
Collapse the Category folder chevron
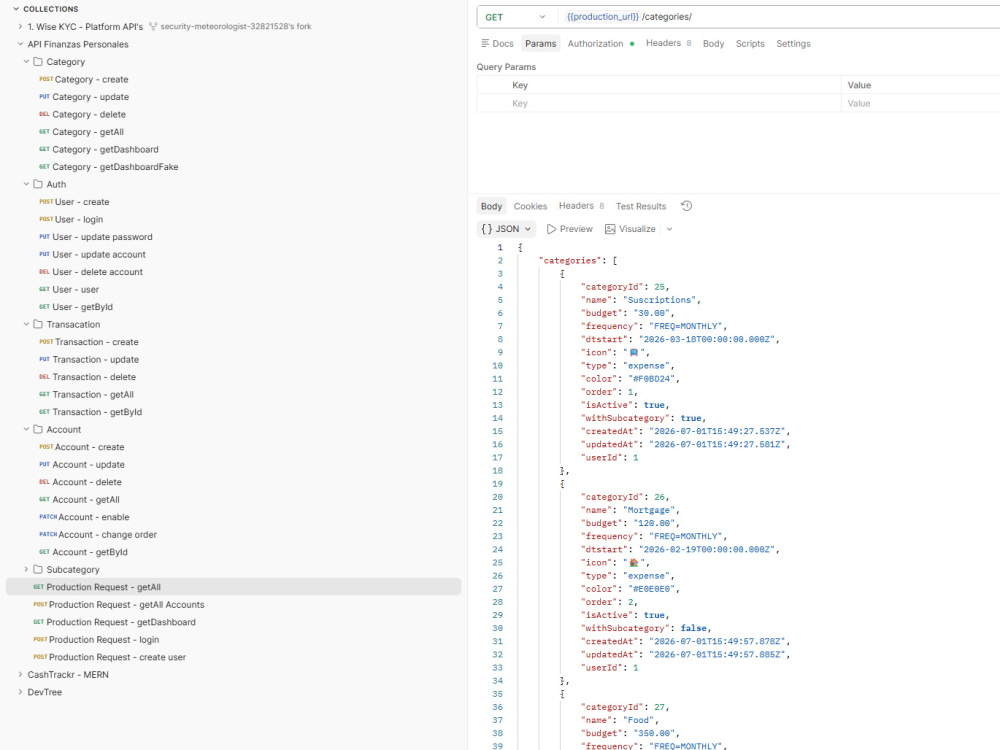(x=26, y=61)
